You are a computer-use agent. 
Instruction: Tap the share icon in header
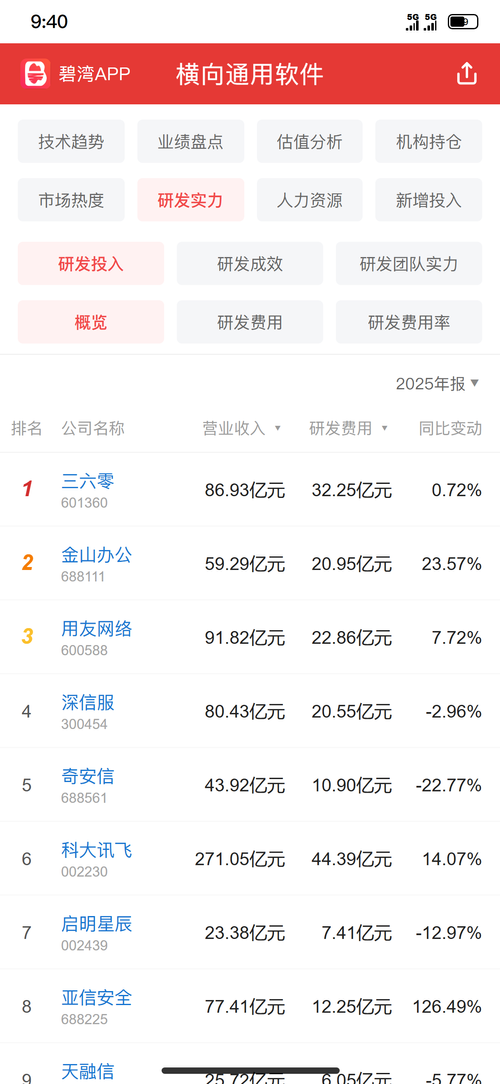tap(467, 73)
